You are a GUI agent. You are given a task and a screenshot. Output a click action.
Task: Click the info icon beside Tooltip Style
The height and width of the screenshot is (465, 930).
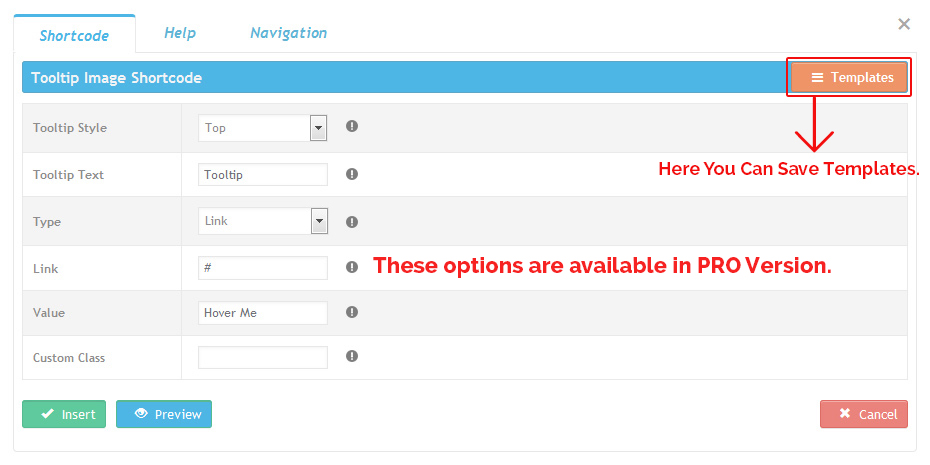coord(352,127)
